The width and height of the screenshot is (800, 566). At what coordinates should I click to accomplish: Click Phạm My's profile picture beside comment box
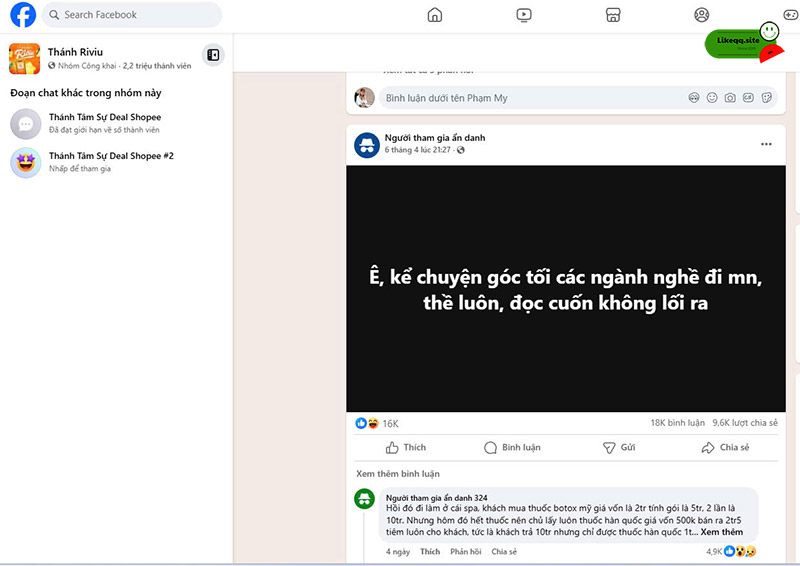[x=364, y=97]
